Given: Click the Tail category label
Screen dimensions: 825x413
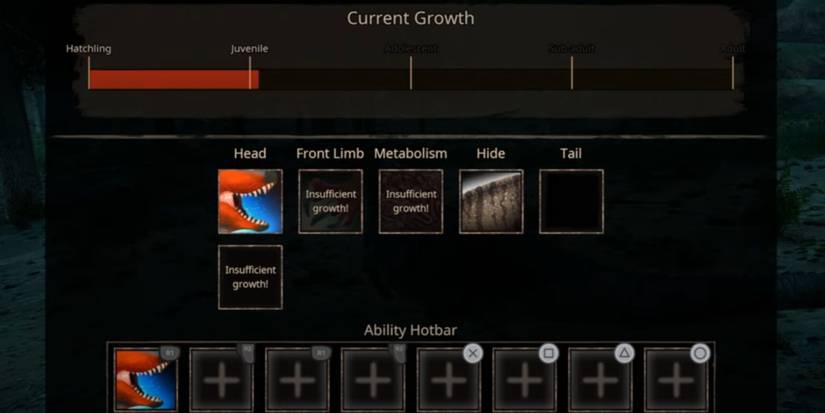Looking at the screenshot, I should [571, 154].
